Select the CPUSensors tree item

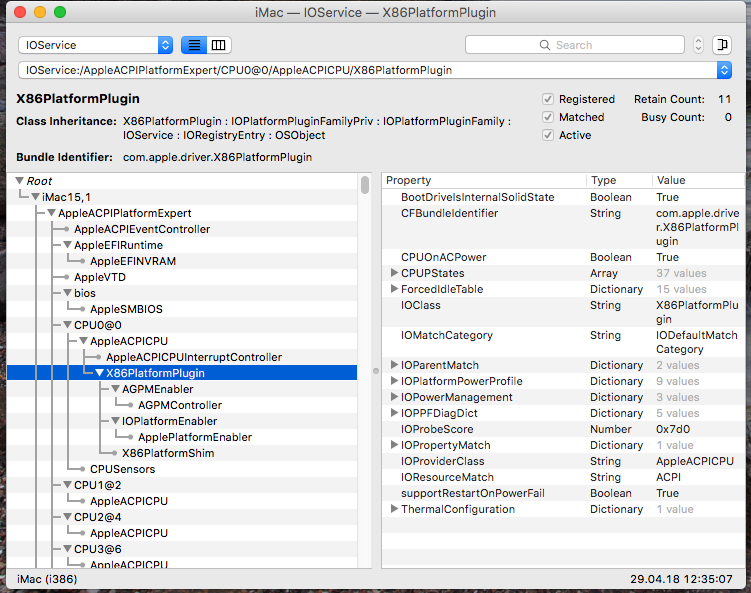pyautogui.click(x=124, y=469)
